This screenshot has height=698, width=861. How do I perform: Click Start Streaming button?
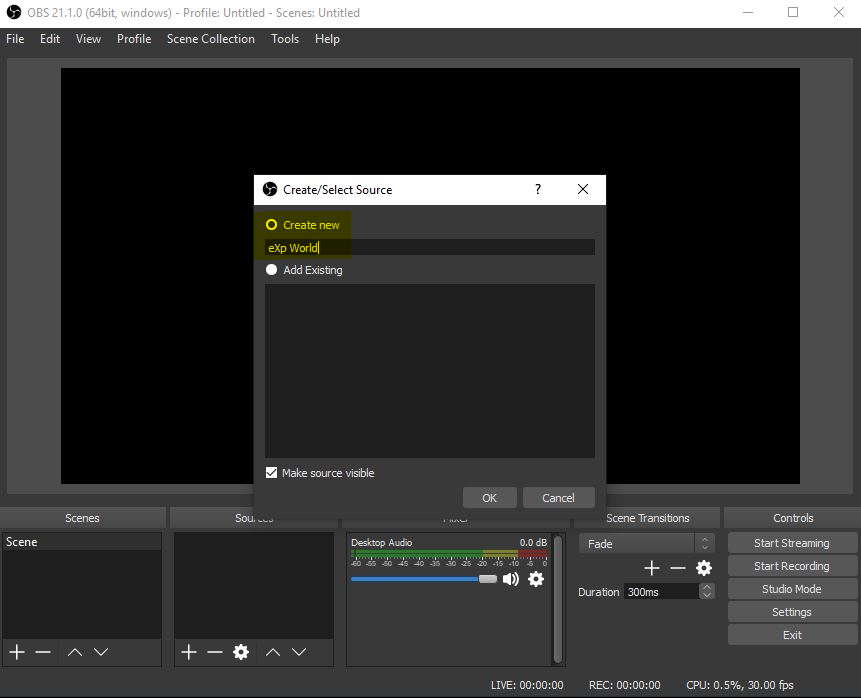[792, 543]
